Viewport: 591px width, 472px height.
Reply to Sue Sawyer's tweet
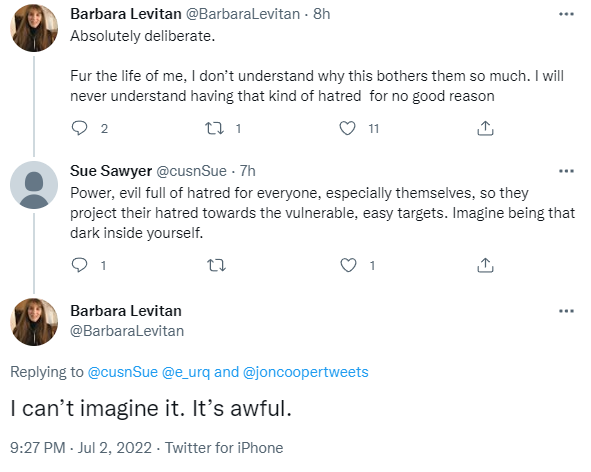tap(79, 265)
